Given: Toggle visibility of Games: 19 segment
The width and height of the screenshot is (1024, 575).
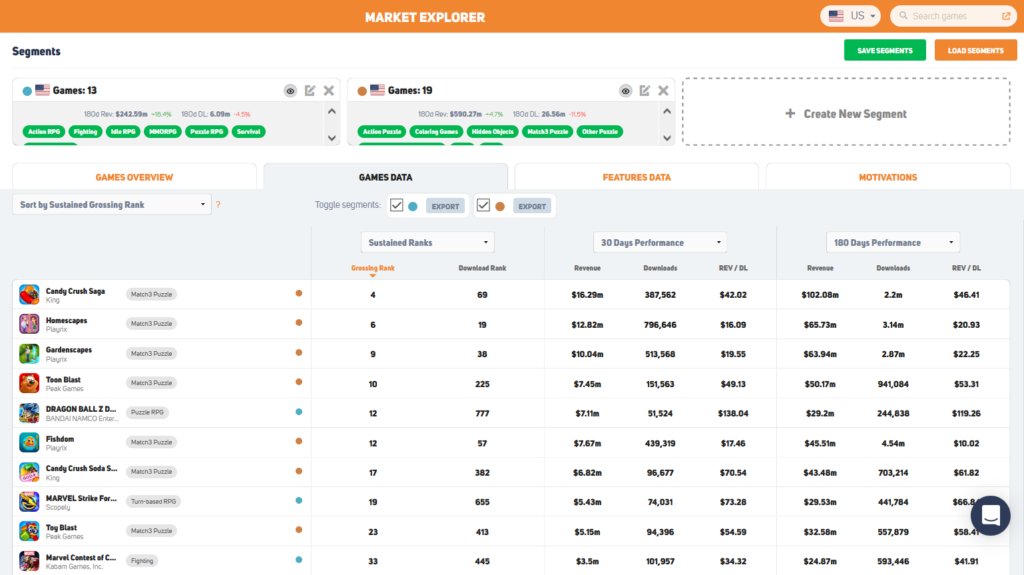Looking at the screenshot, I should [x=625, y=91].
